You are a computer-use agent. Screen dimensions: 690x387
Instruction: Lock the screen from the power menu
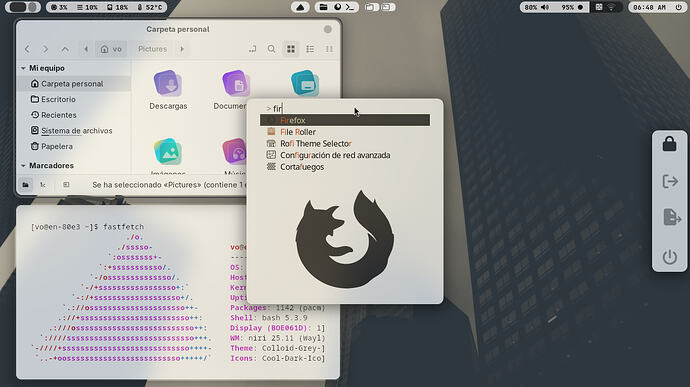pos(669,144)
